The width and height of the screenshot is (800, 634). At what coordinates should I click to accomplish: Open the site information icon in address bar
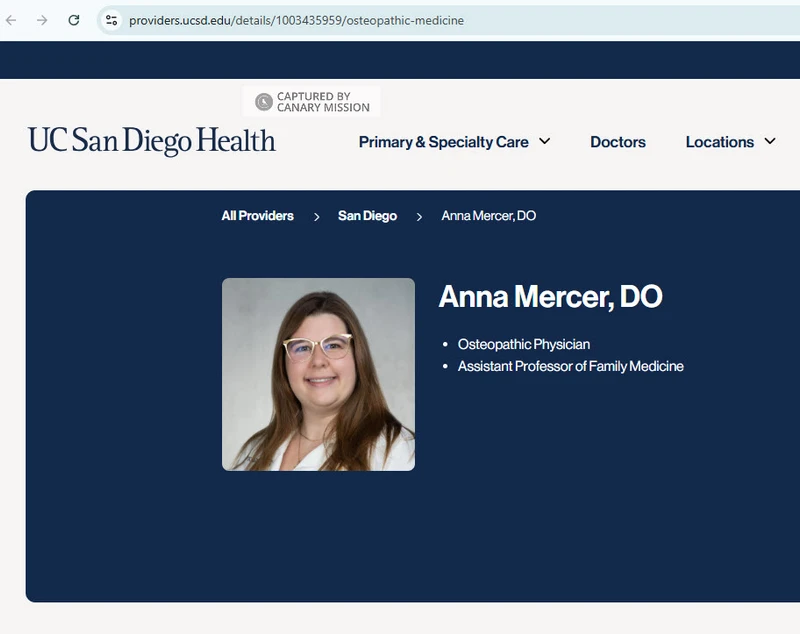pos(111,20)
